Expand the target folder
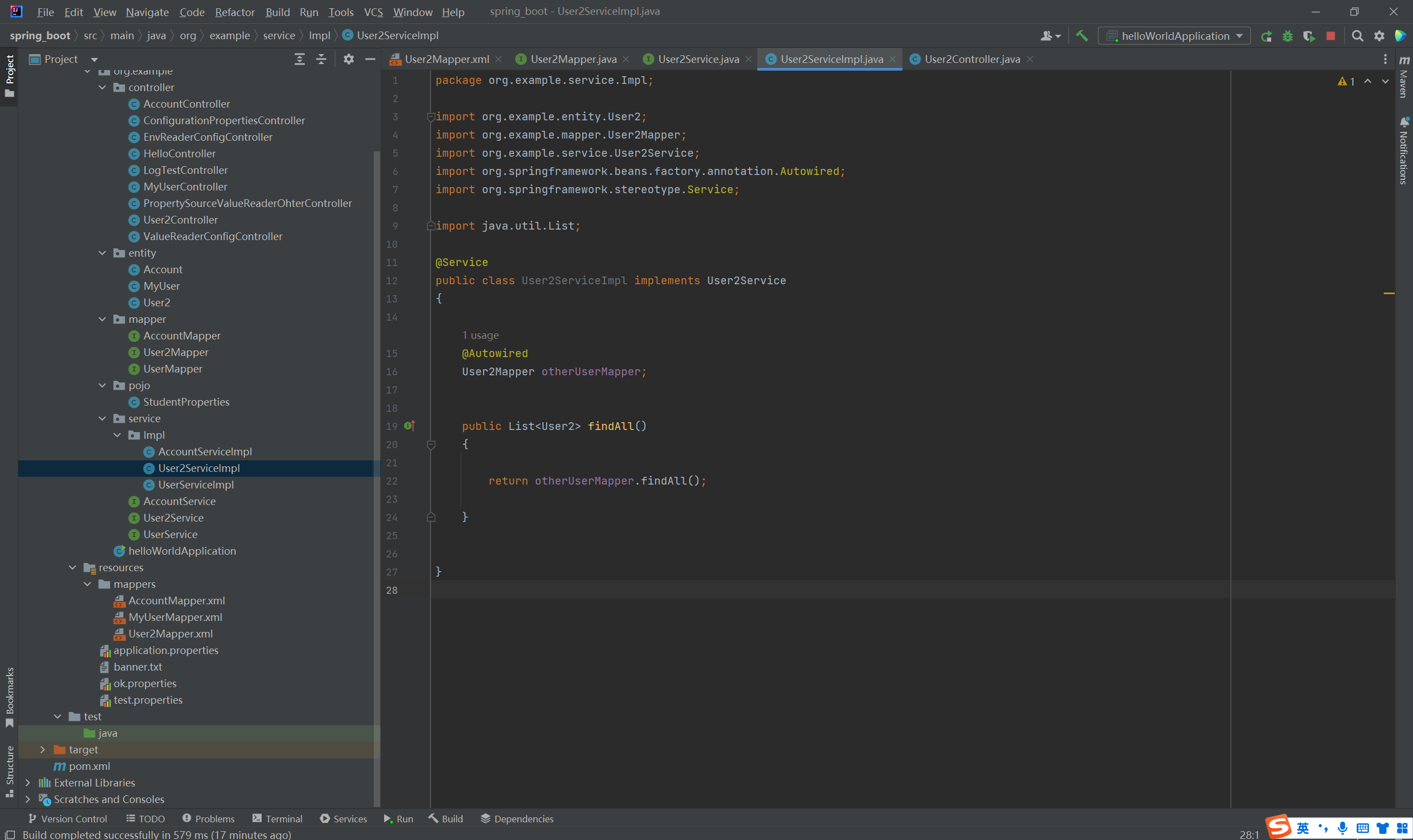Image resolution: width=1413 pixels, height=840 pixels. (x=43, y=749)
